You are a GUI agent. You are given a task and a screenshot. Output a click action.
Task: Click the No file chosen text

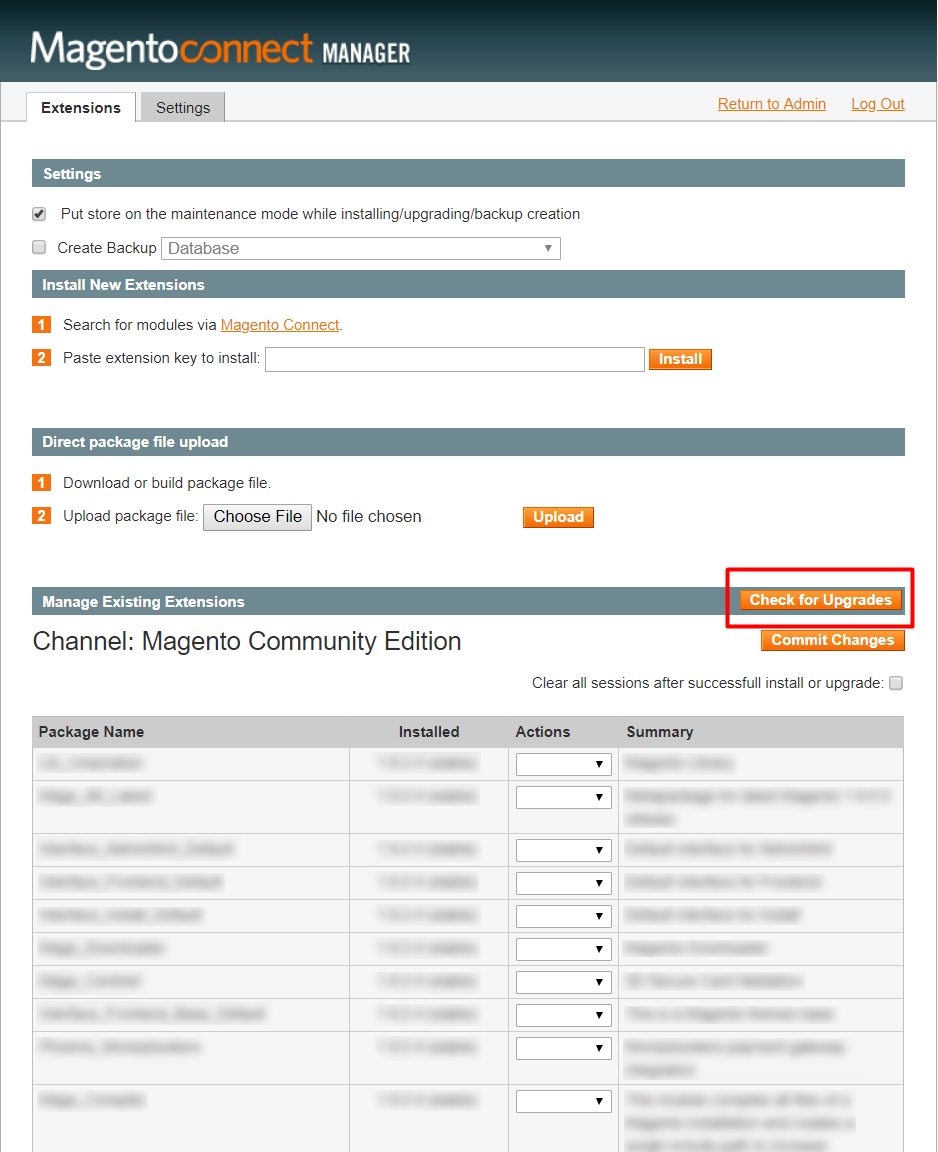pyautogui.click(x=369, y=516)
